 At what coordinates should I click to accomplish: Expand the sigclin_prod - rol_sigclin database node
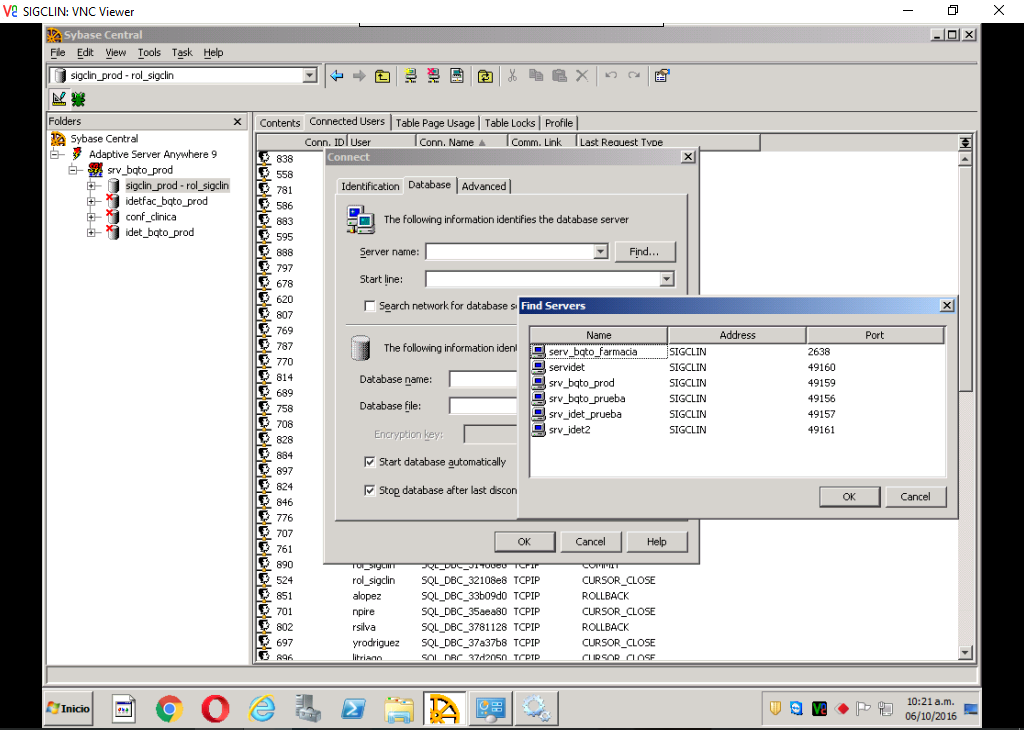[x=92, y=185]
